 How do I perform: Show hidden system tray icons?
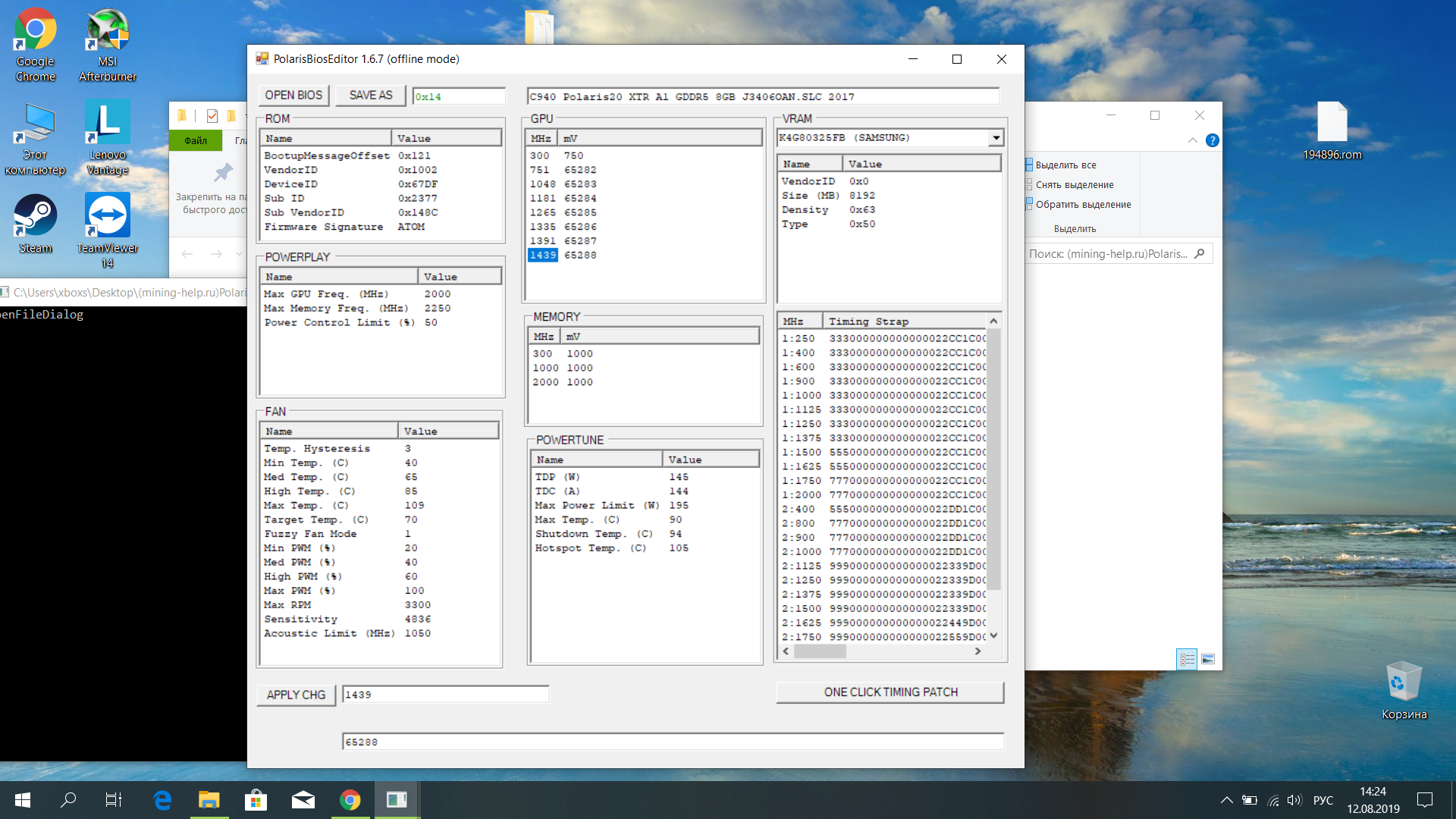[1226, 800]
